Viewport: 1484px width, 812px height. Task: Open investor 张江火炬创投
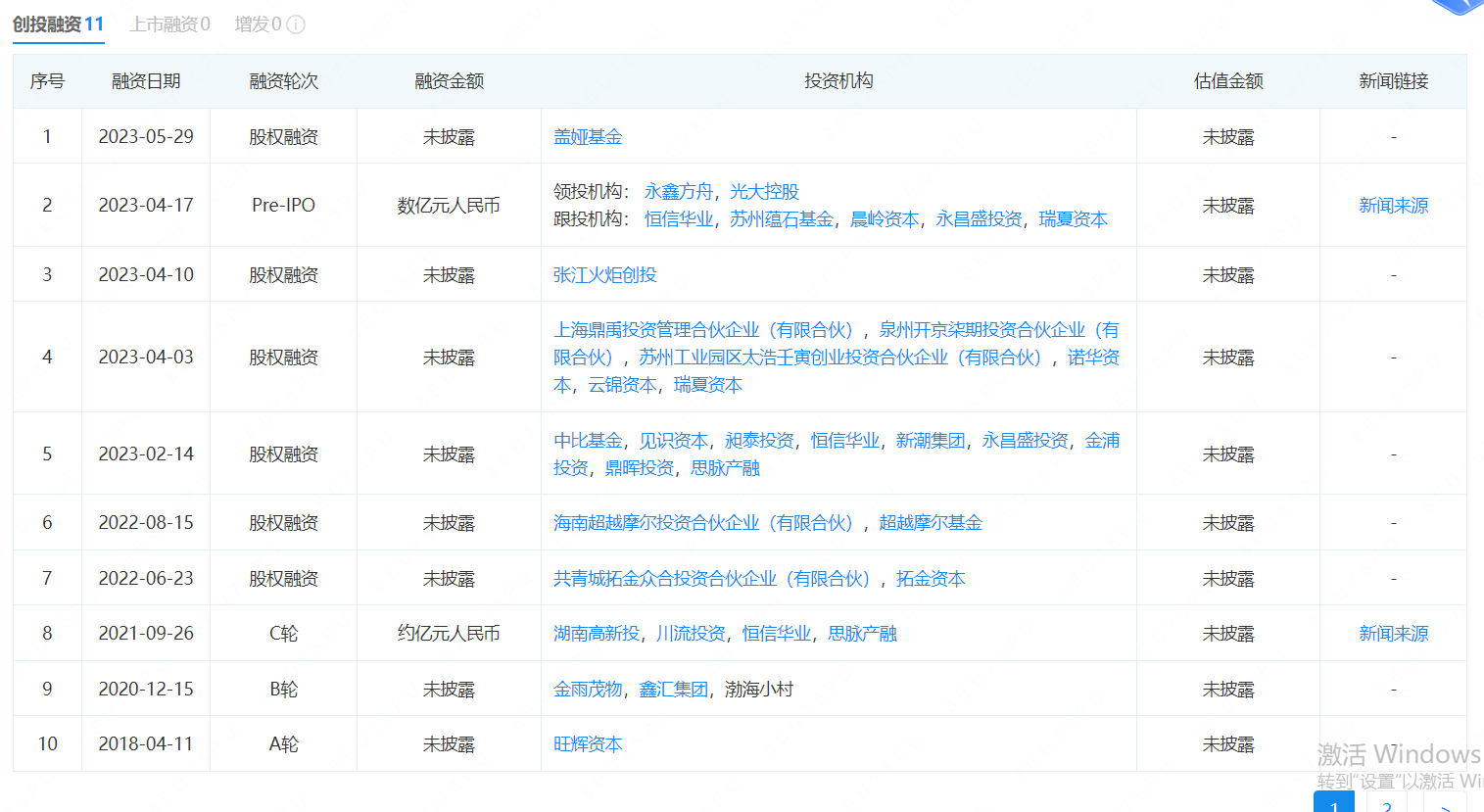pos(604,275)
